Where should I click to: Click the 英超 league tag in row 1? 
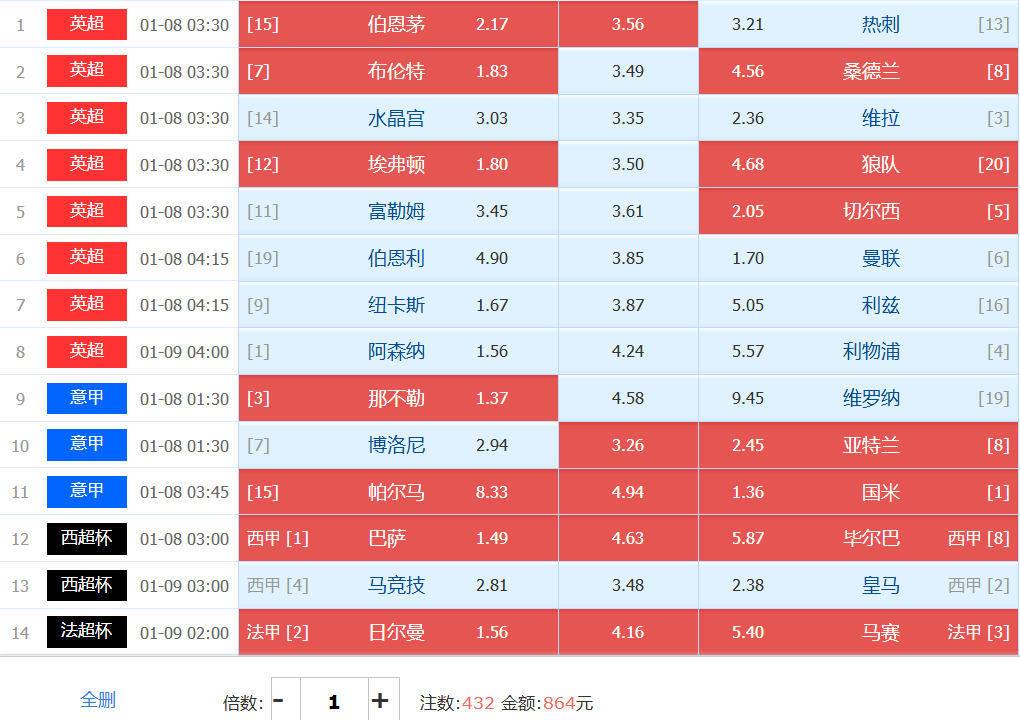(87, 24)
